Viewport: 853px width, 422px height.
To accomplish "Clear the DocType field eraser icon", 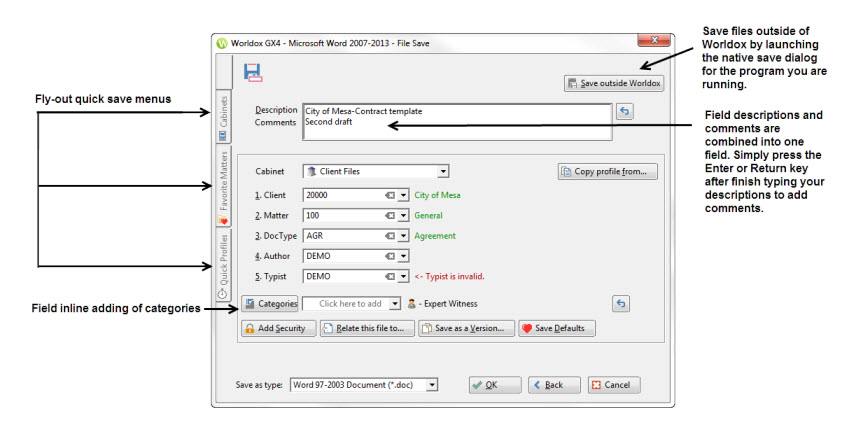I will [390, 236].
